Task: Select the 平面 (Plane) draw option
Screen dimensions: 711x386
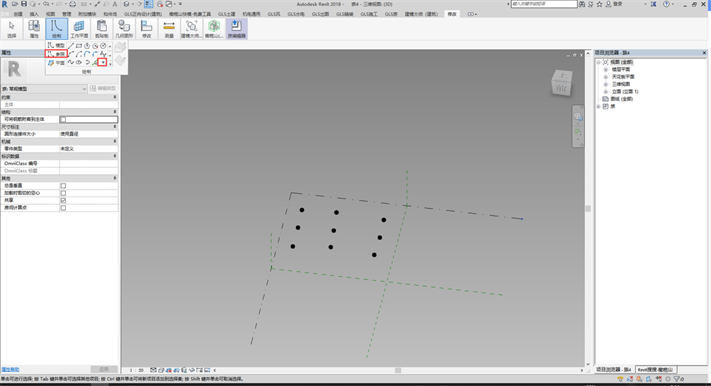Action: 57,63
